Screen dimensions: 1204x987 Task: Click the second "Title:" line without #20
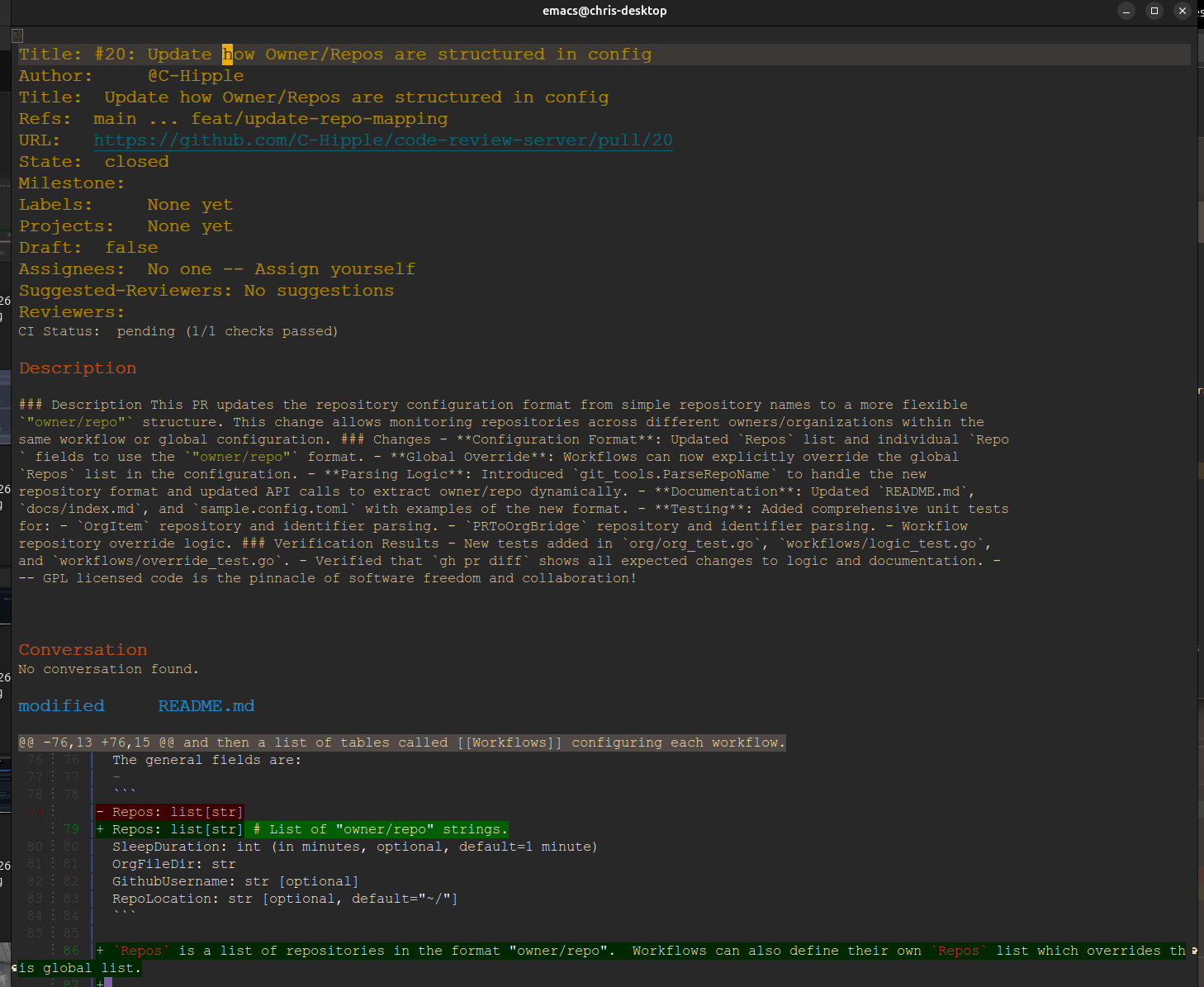click(314, 97)
